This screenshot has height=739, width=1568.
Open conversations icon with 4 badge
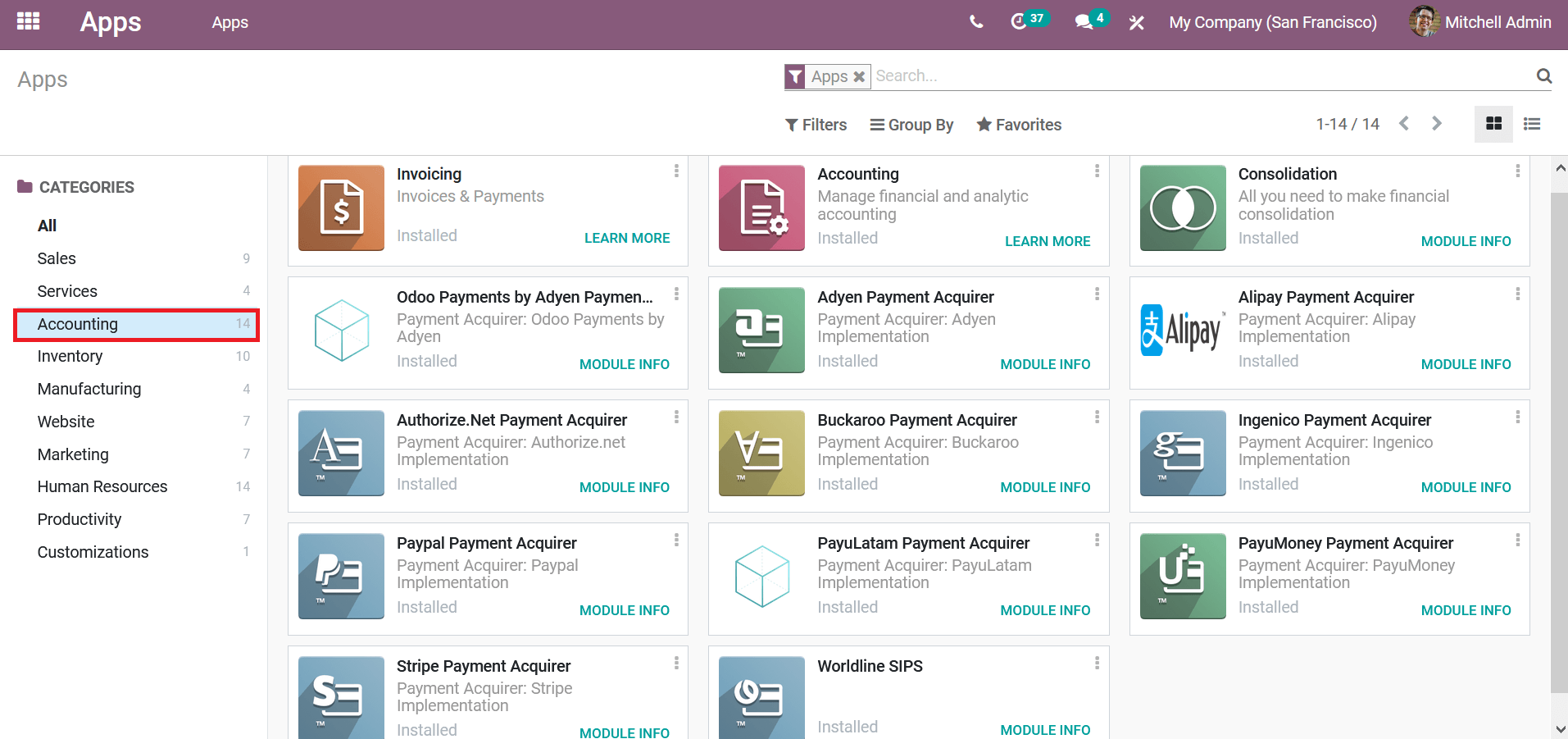[1092, 21]
